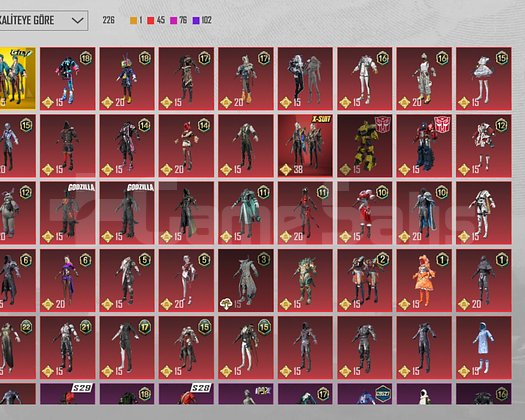Screen dimensions: 525x420
Task: Open the KALİTEYE GÖRE sort dropdown
Action: [44, 20]
